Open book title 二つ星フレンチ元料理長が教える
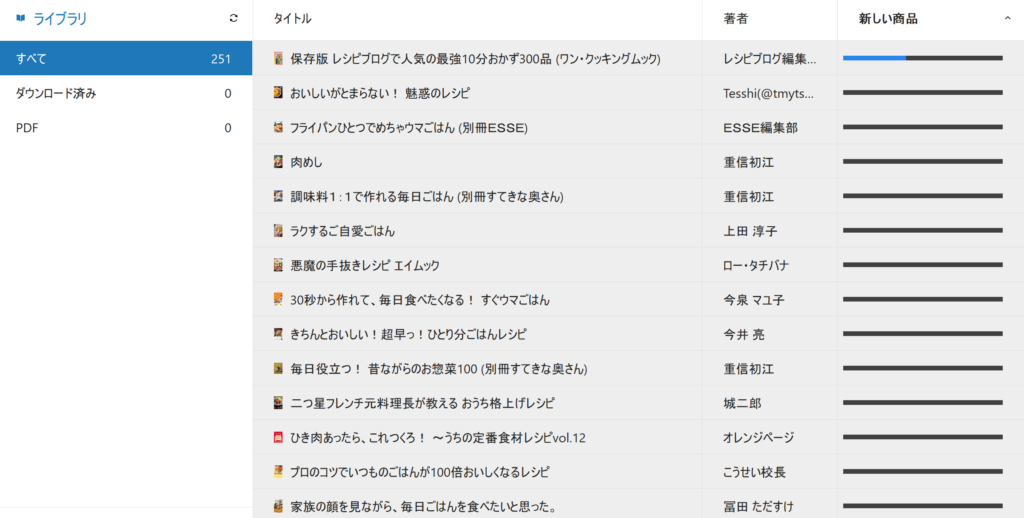The image size is (1024, 518). (x=423, y=404)
